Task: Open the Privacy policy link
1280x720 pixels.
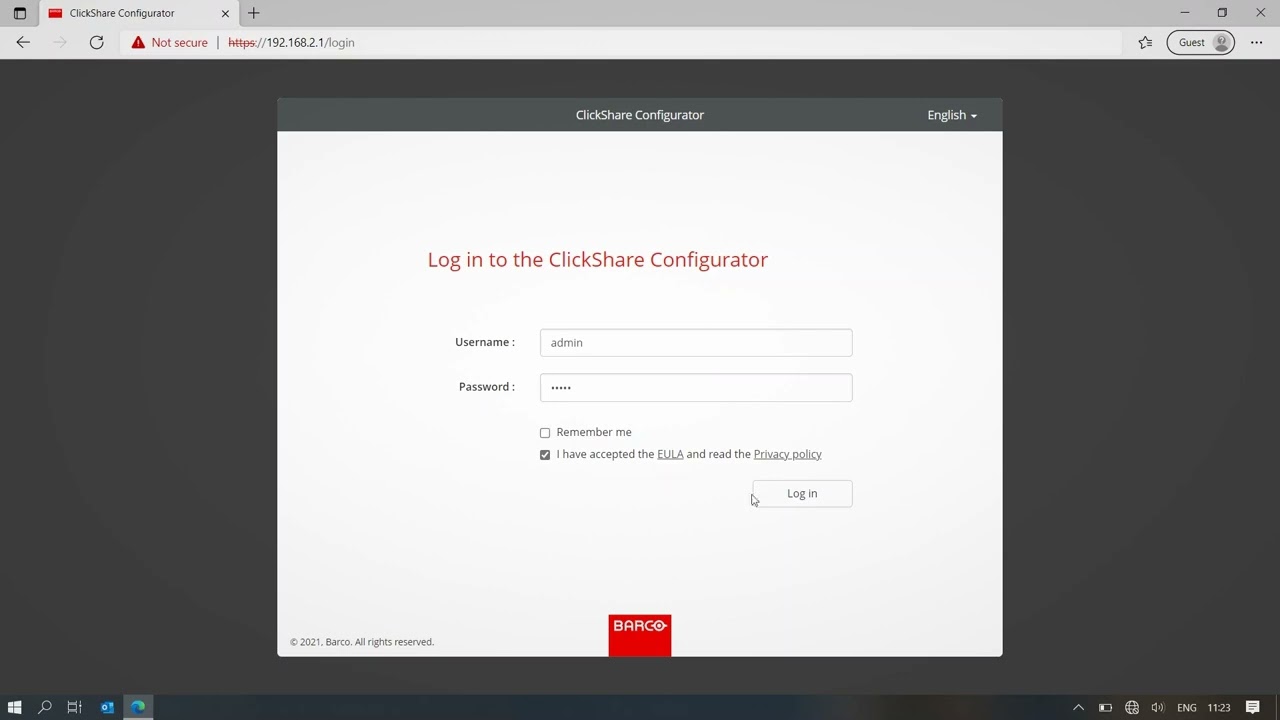Action: [787, 454]
